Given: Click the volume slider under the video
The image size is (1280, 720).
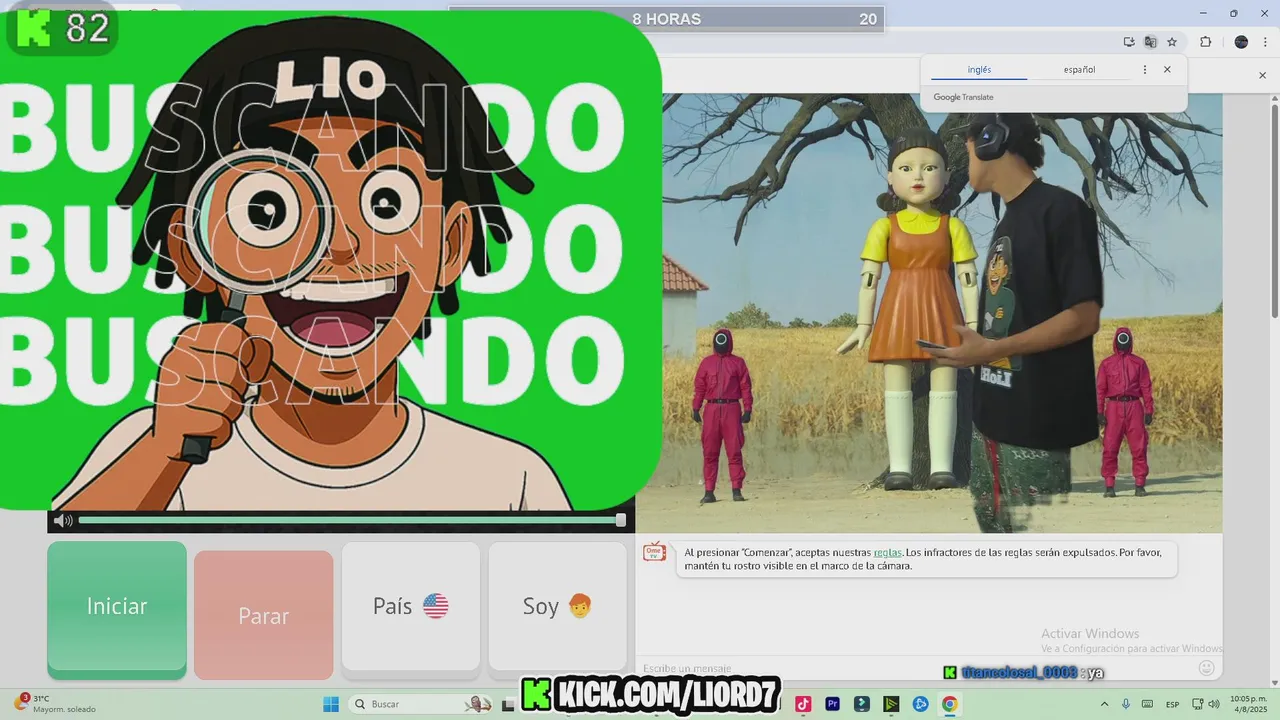Looking at the screenshot, I should [x=351, y=520].
